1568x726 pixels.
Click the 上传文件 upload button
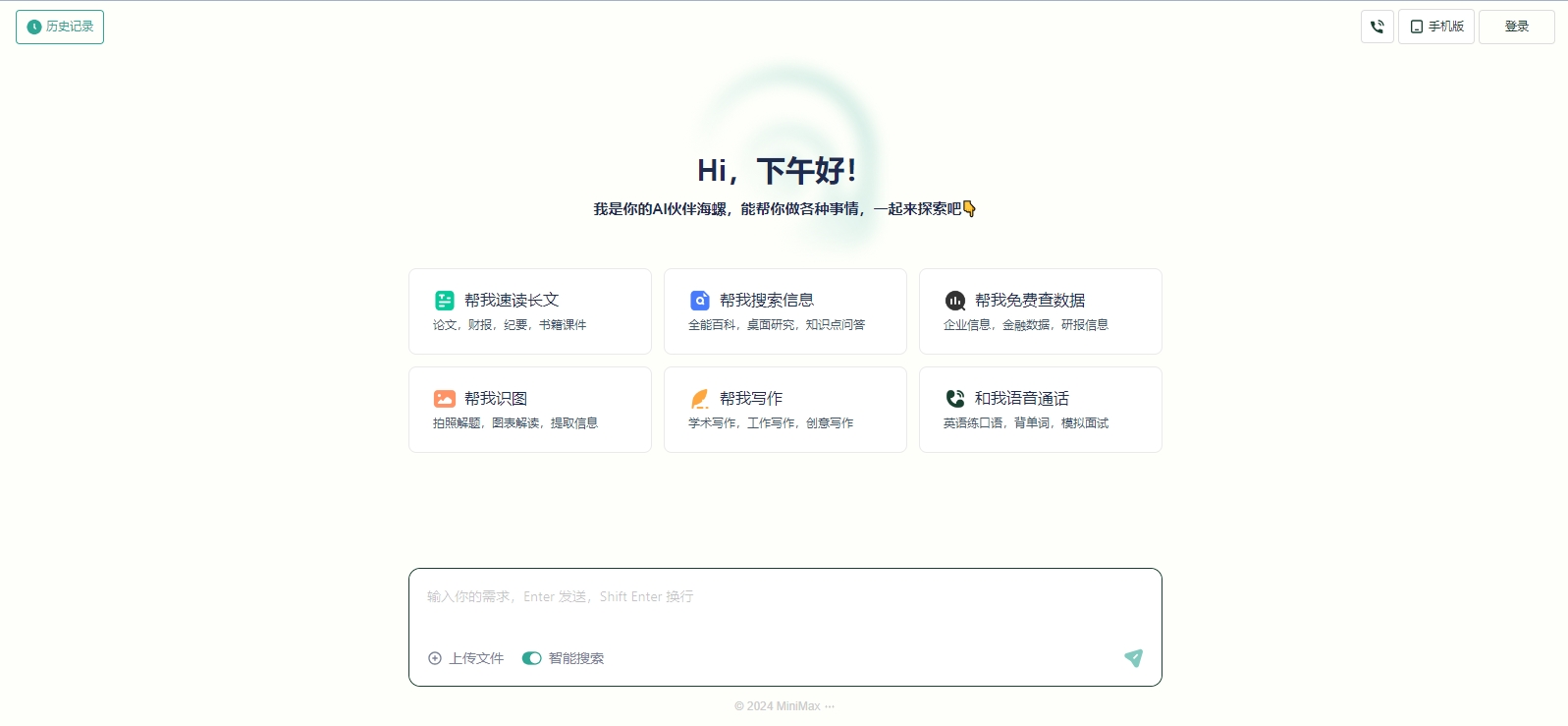466,658
